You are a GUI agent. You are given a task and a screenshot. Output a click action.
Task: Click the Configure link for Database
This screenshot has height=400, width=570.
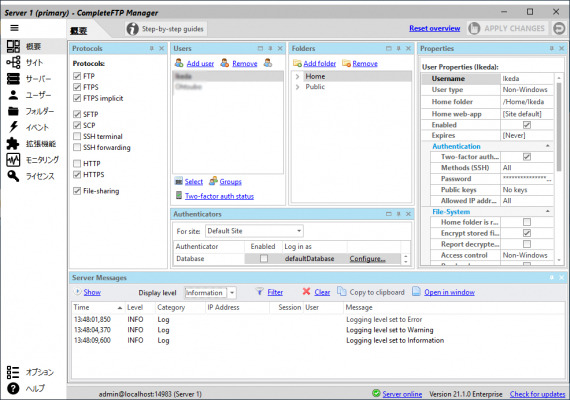[x=367, y=259]
